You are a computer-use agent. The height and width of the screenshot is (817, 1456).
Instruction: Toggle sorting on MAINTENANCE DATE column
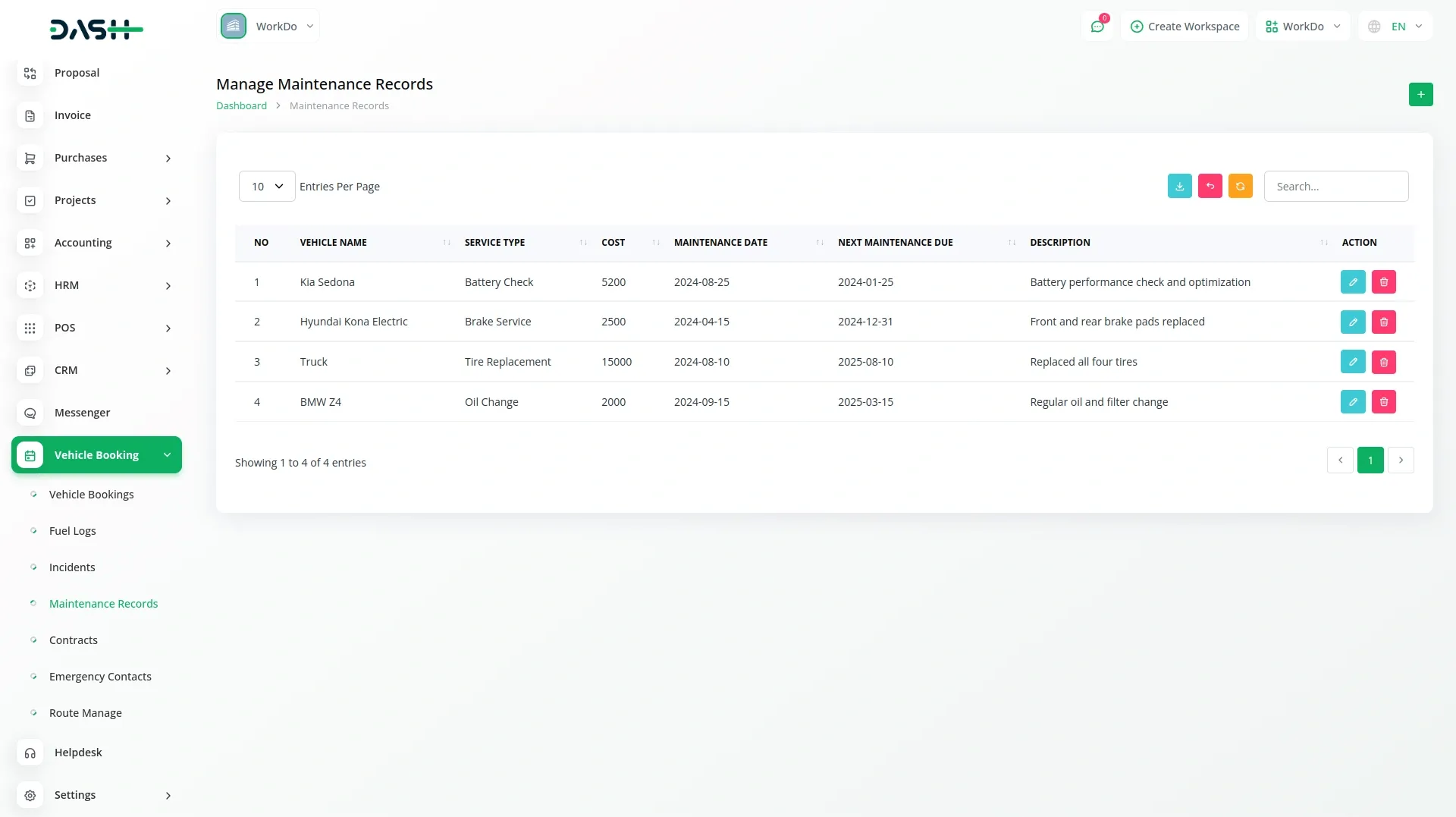pyautogui.click(x=819, y=243)
